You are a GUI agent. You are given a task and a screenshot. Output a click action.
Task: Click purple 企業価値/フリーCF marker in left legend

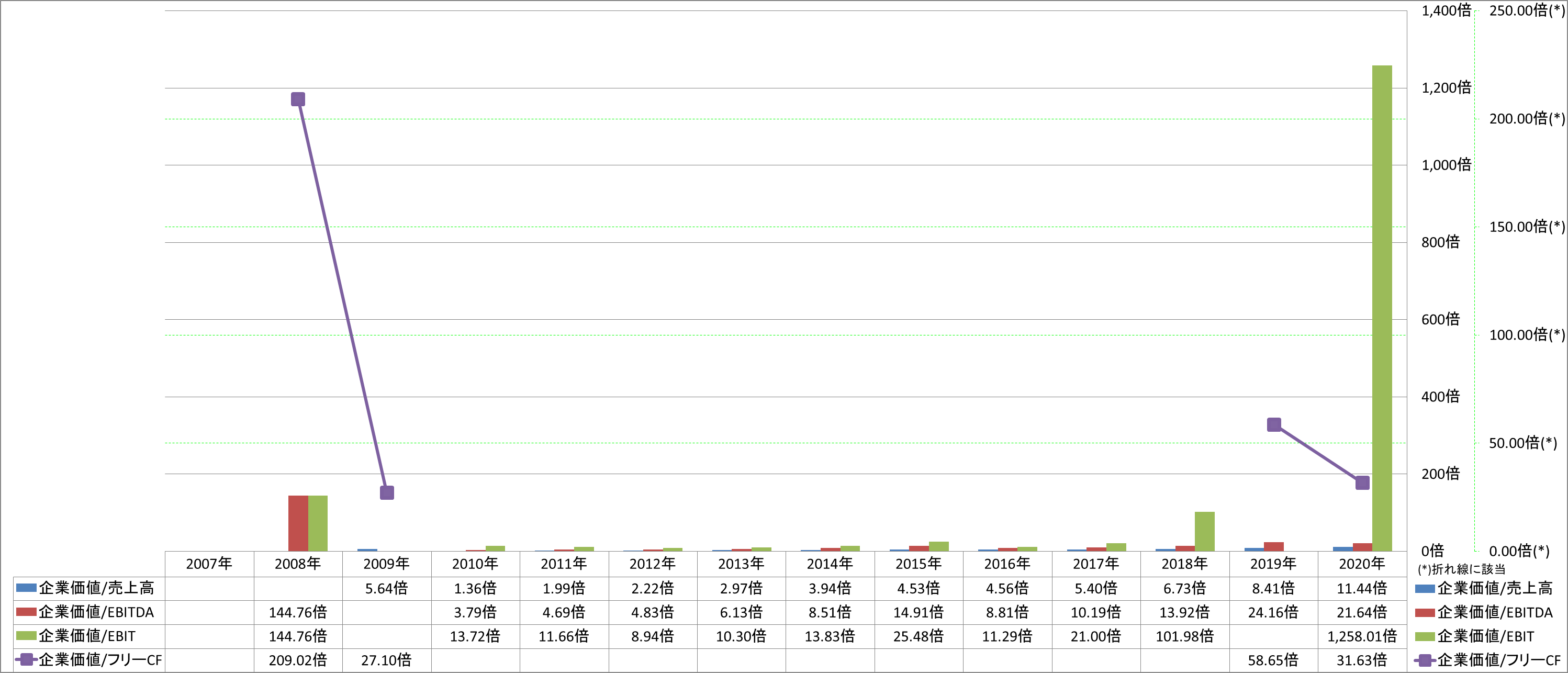[26, 659]
